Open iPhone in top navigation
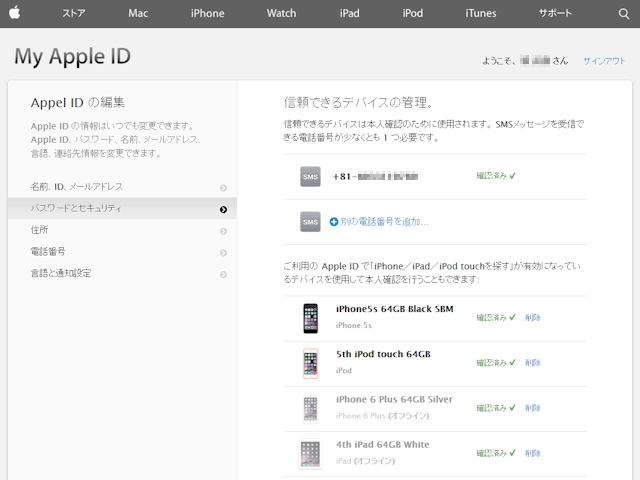 point(207,13)
